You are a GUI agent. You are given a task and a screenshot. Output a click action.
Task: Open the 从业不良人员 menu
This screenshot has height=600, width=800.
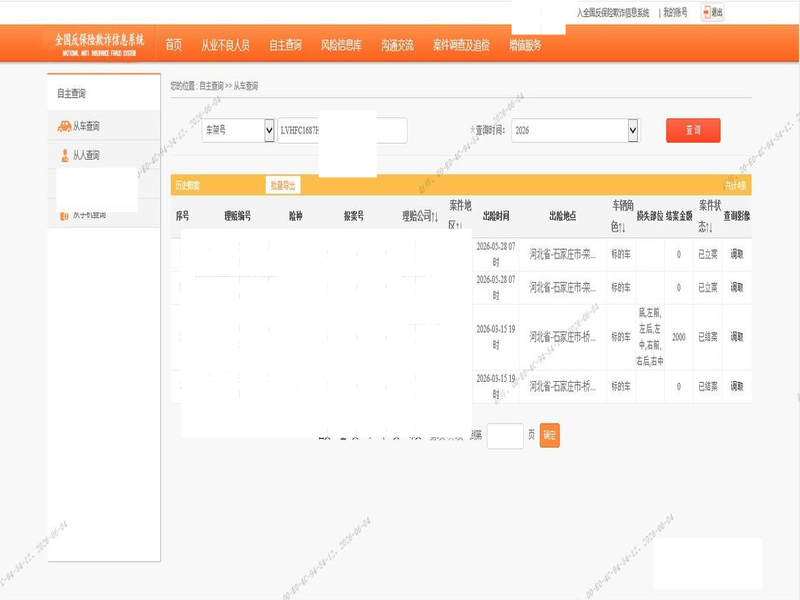(x=225, y=45)
